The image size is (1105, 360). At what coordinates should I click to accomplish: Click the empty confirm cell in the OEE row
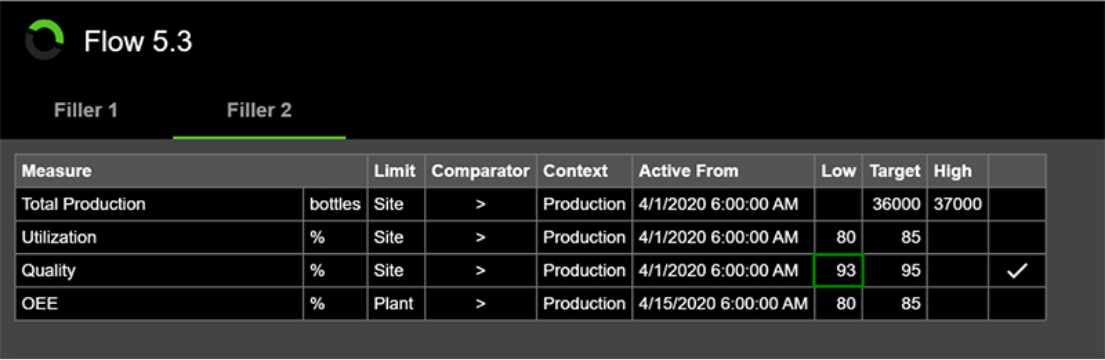tap(1017, 304)
